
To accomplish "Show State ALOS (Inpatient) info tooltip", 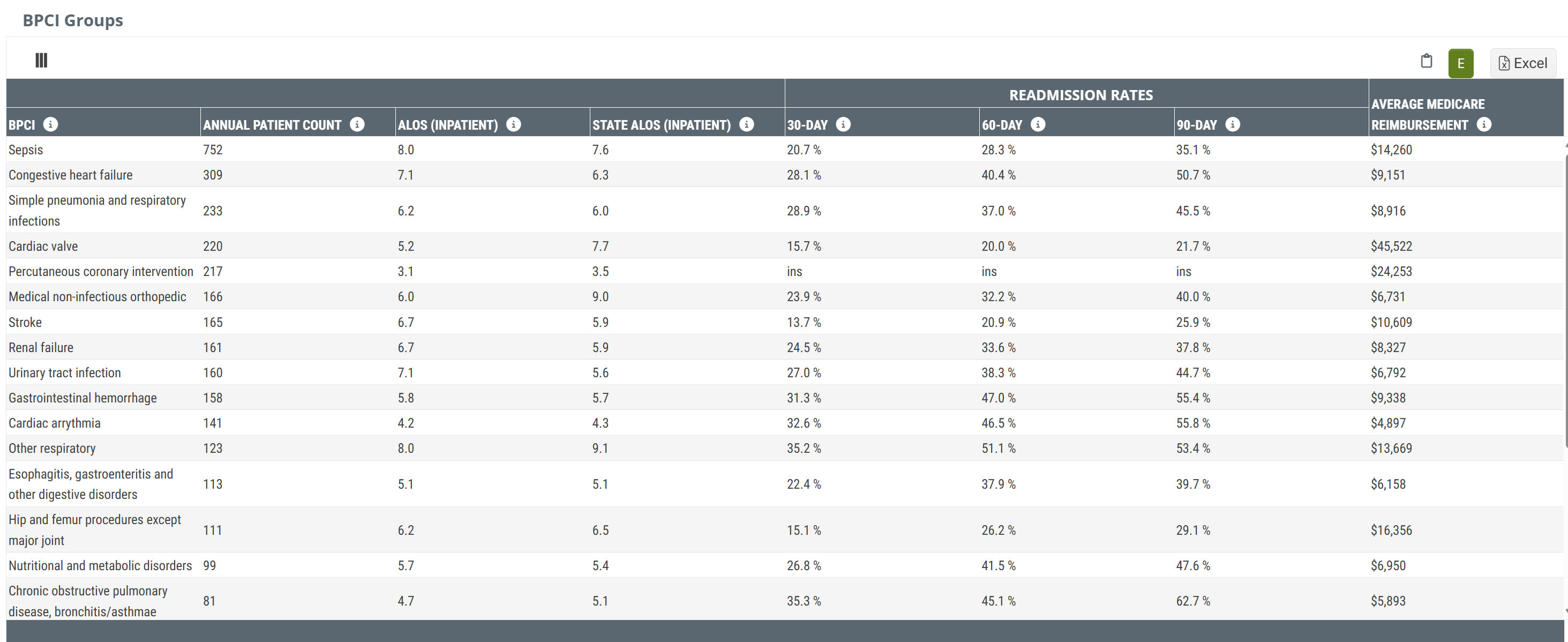I will (746, 124).
